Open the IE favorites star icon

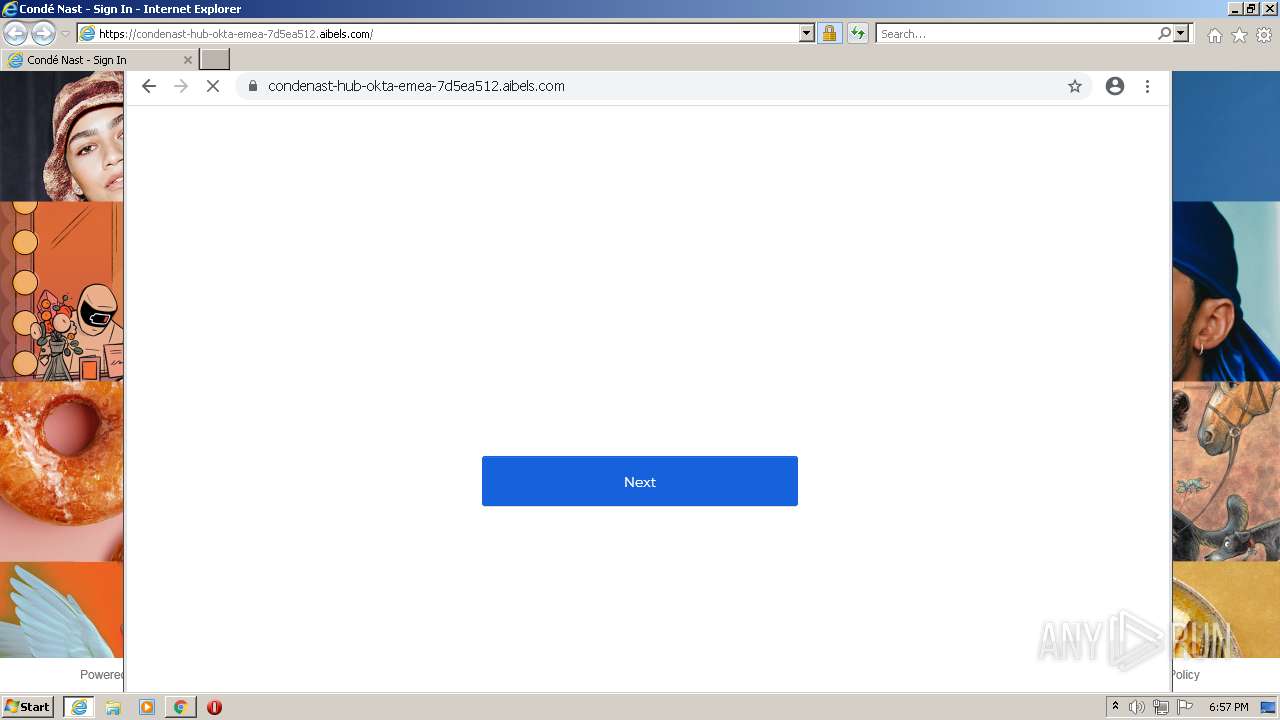coord(1239,35)
